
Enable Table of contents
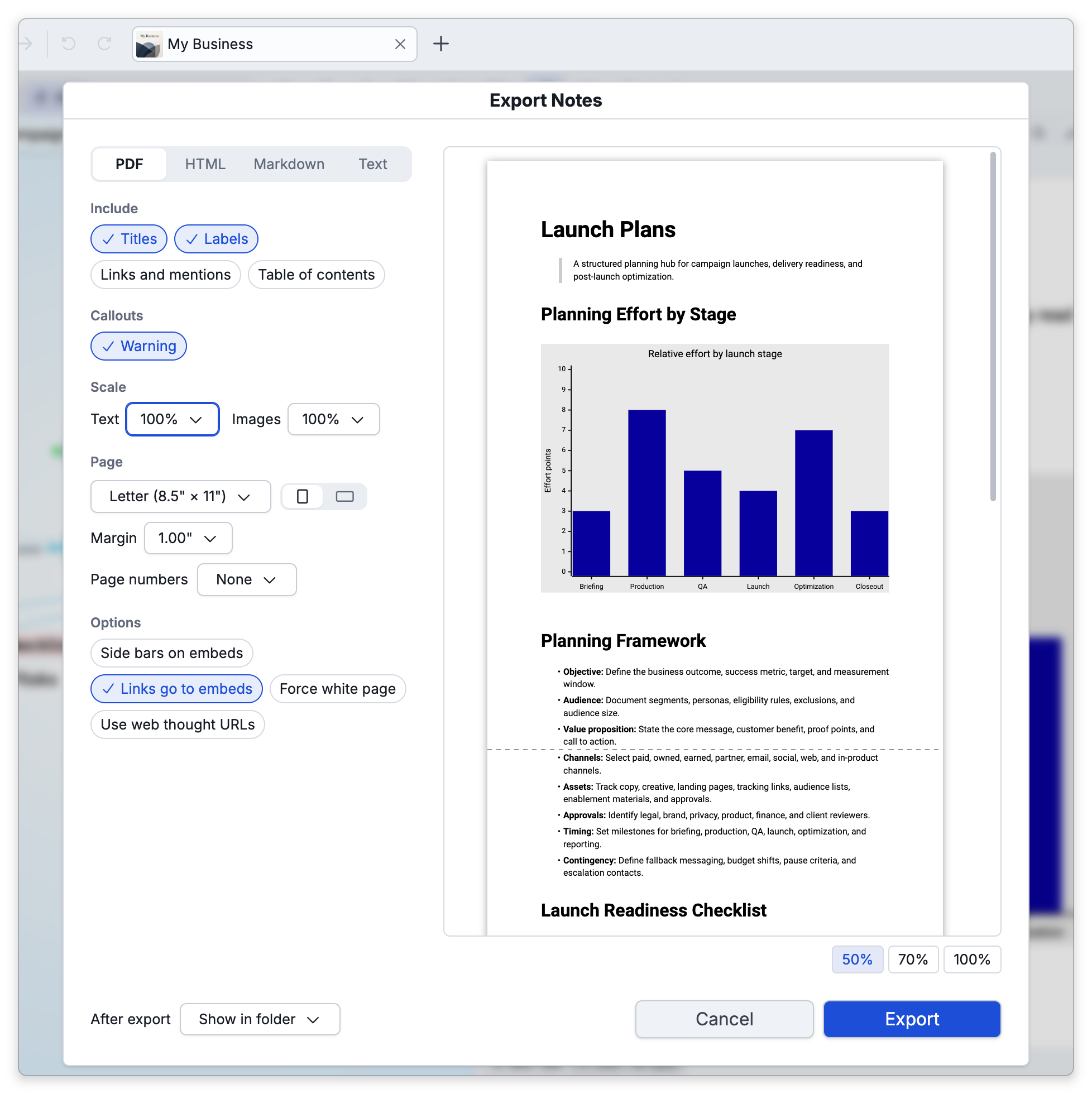(x=316, y=275)
